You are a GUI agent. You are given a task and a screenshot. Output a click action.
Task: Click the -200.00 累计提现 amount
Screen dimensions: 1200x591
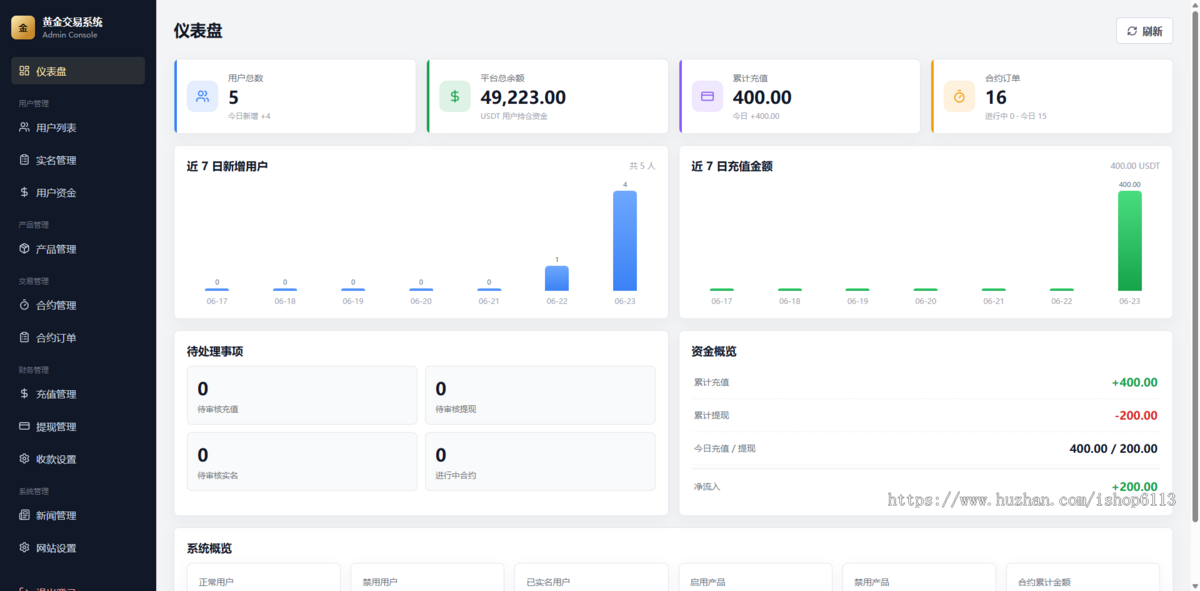(1136, 415)
